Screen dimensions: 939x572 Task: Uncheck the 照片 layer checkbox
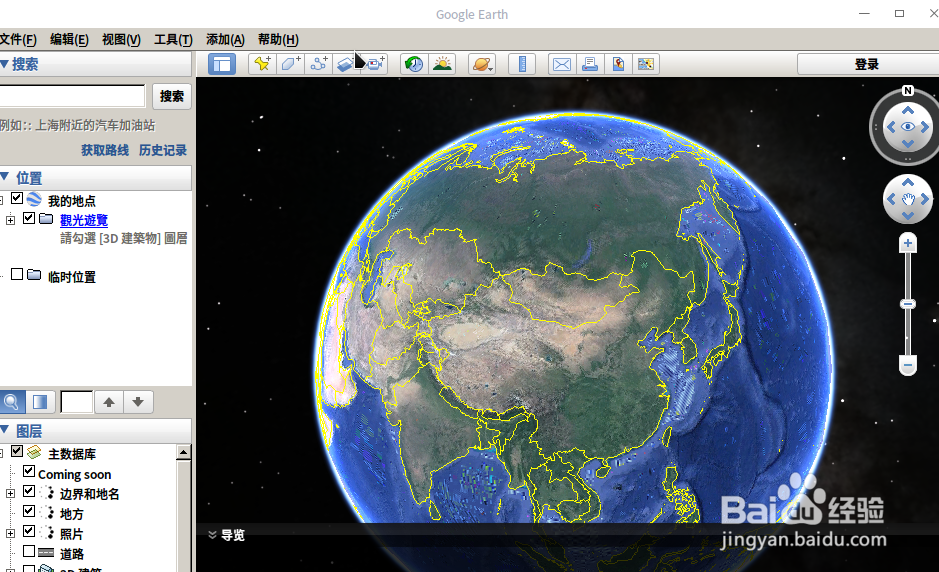coord(29,531)
